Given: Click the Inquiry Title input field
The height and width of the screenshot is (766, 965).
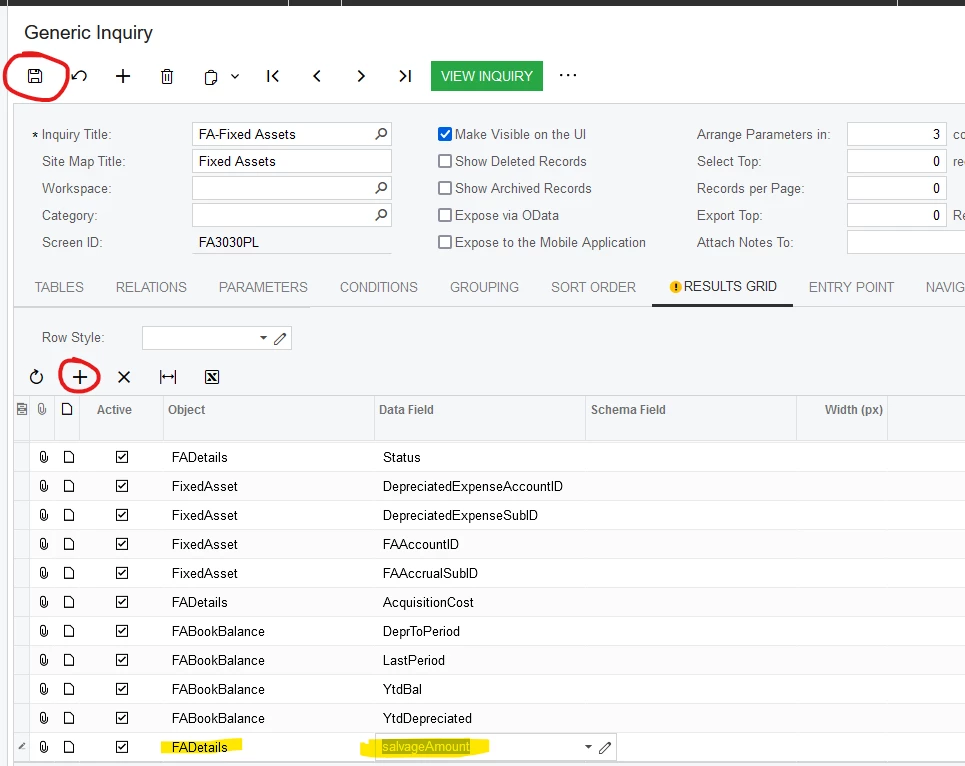Looking at the screenshot, I should pyautogui.click(x=280, y=134).
